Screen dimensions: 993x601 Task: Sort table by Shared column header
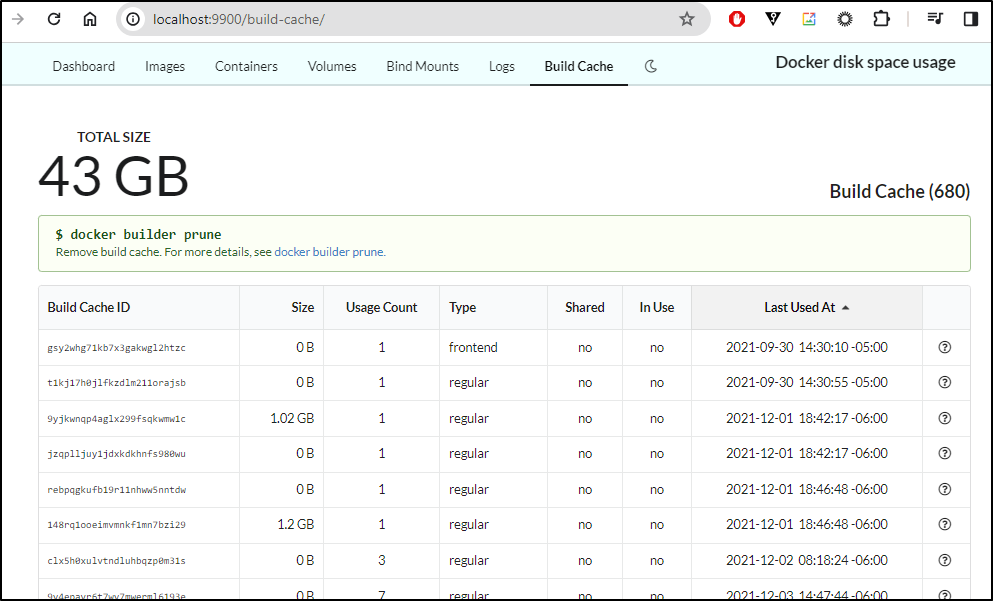(x=585, y=307)
